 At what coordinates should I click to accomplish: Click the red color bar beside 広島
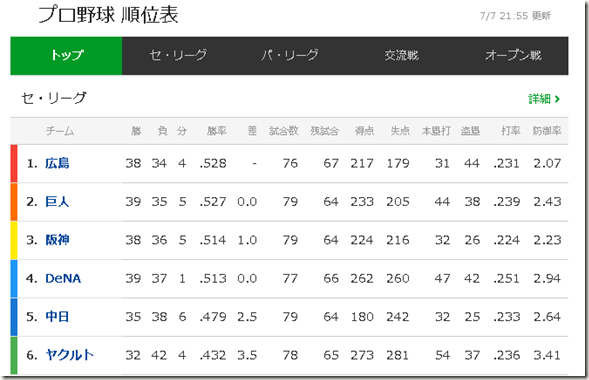coord(14,164)
